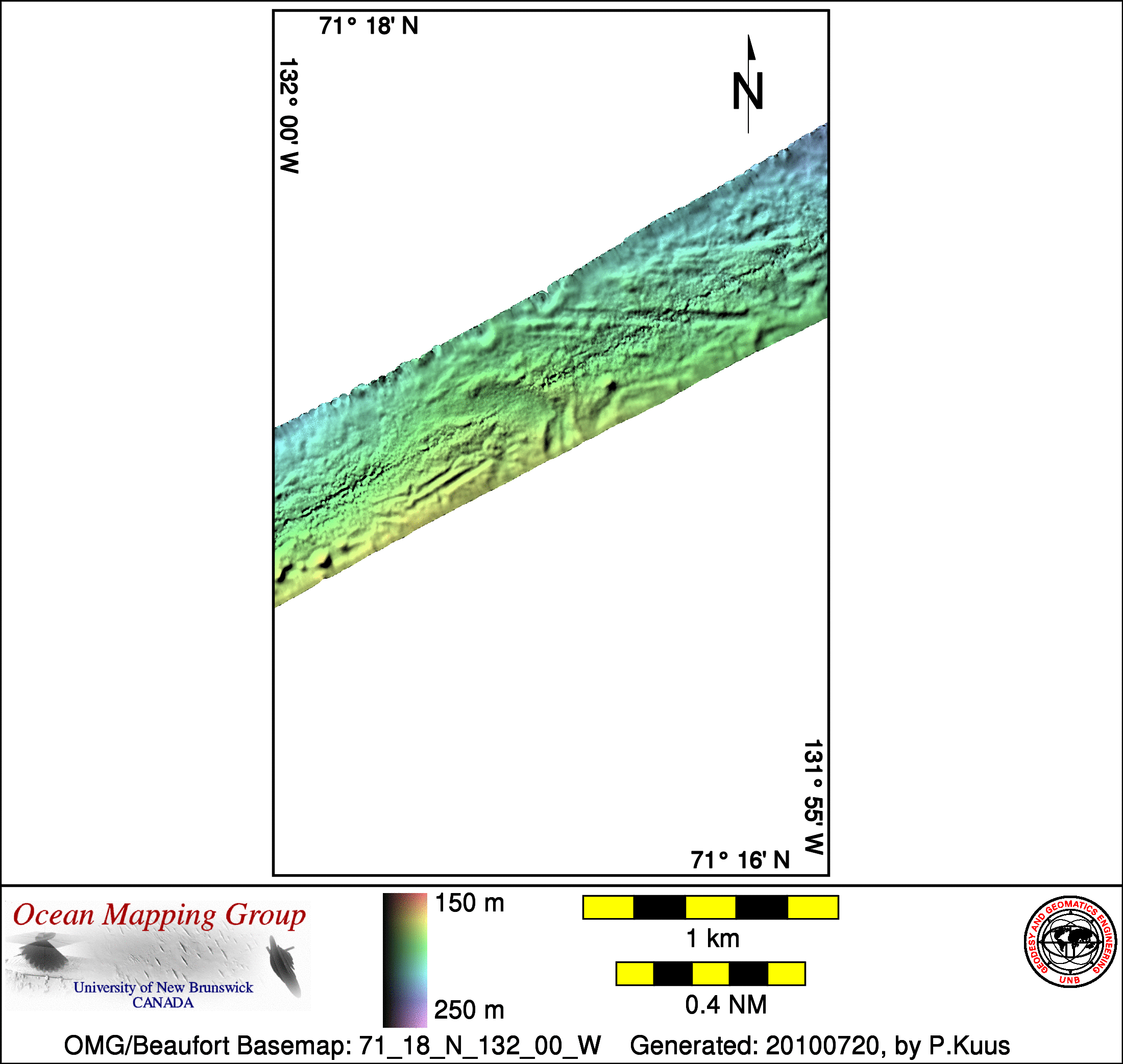Click the depth color scale bar
The image size is (1123, 1064).
[x=404, y=960]
